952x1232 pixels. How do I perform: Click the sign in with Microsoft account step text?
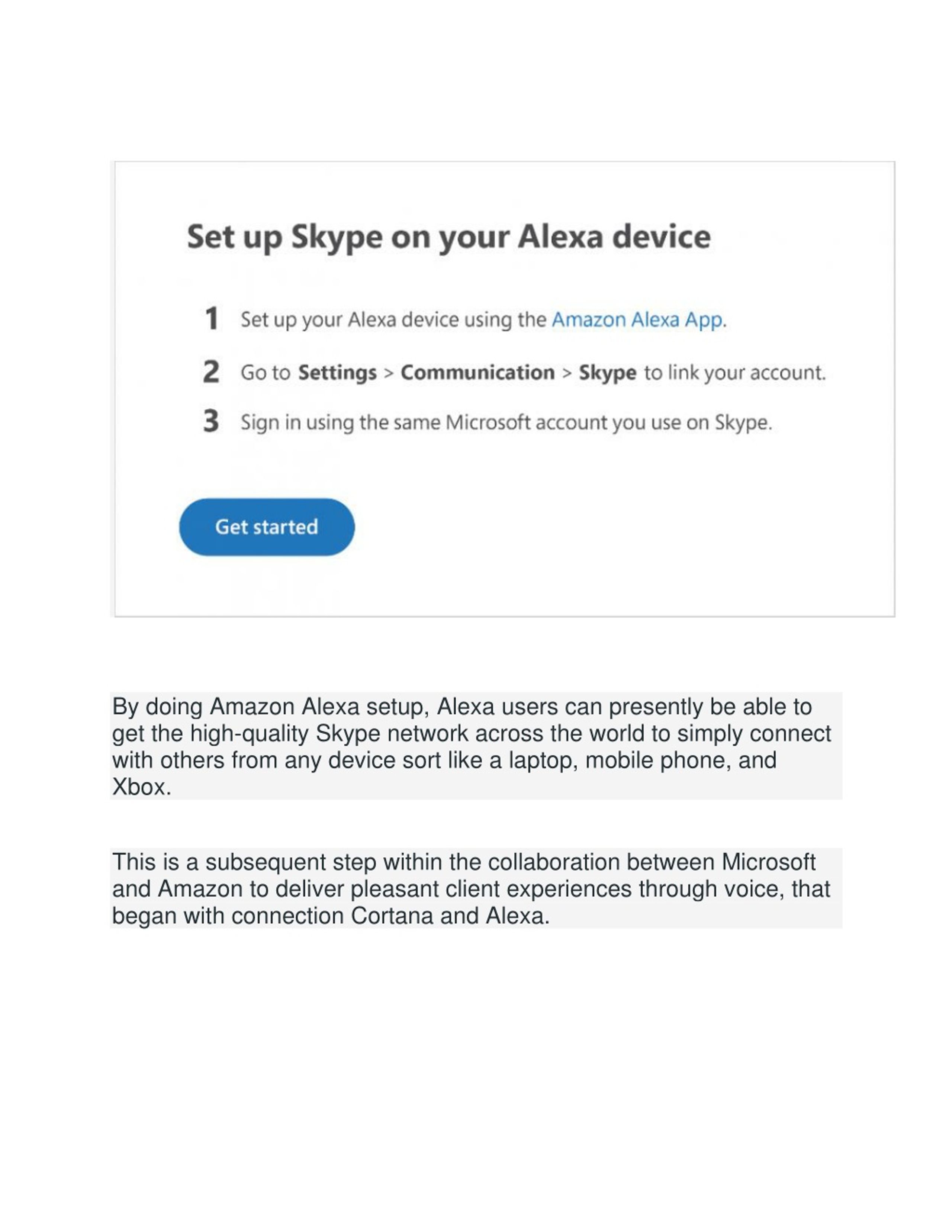tap(506, 422)
